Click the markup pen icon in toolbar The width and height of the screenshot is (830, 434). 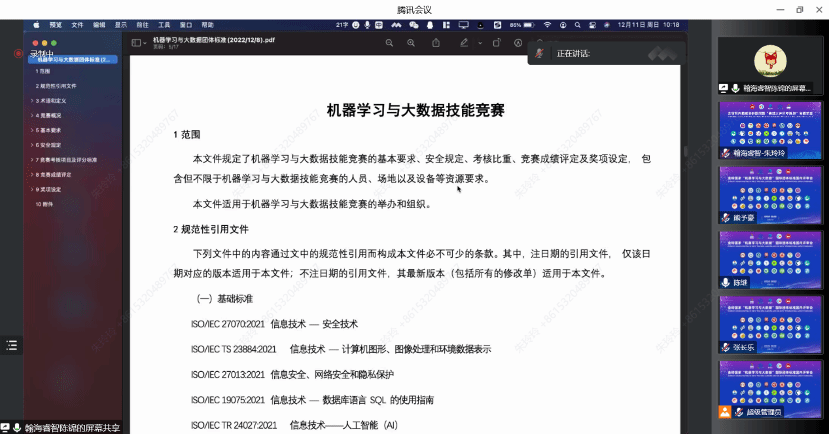coord(464,43)
